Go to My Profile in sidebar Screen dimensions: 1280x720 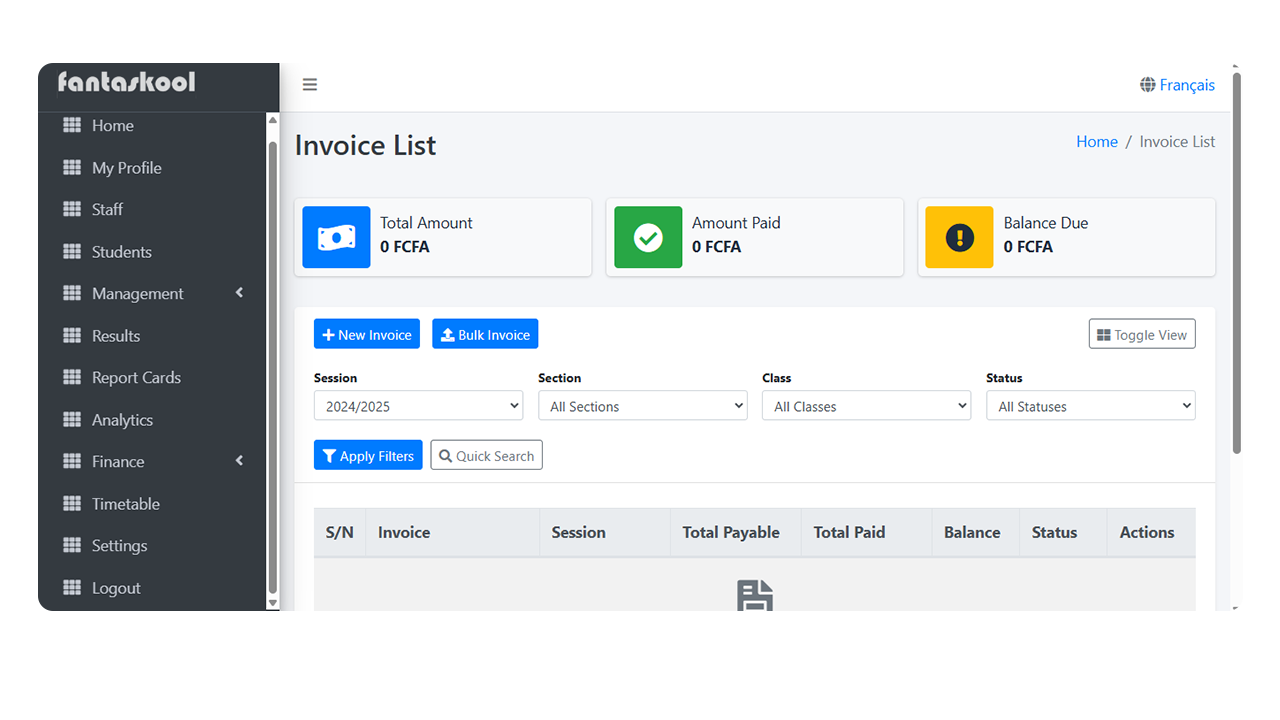(x=152, y=167)
